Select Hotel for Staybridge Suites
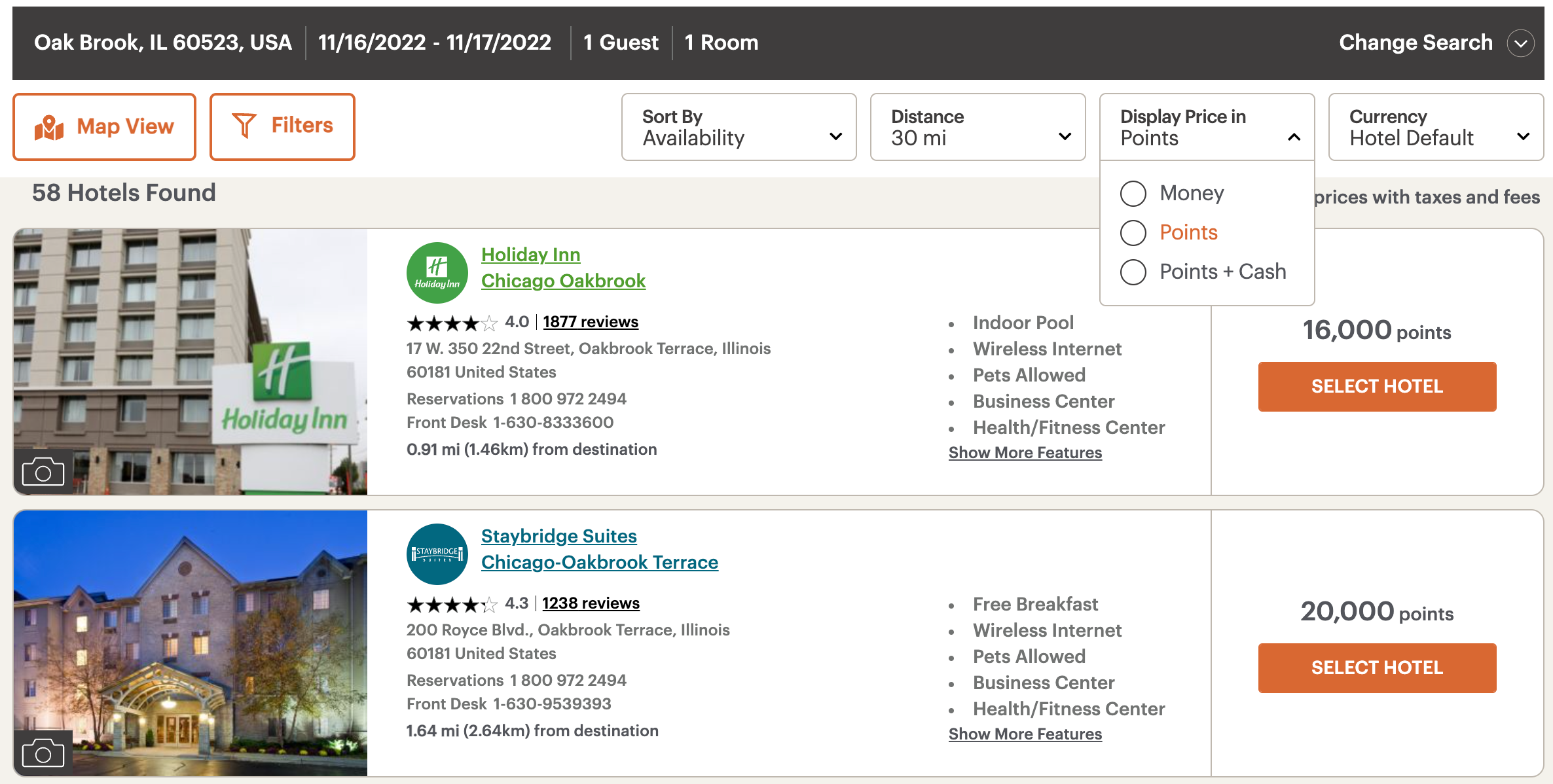 pyautogui.click(x=1377, y=668)
